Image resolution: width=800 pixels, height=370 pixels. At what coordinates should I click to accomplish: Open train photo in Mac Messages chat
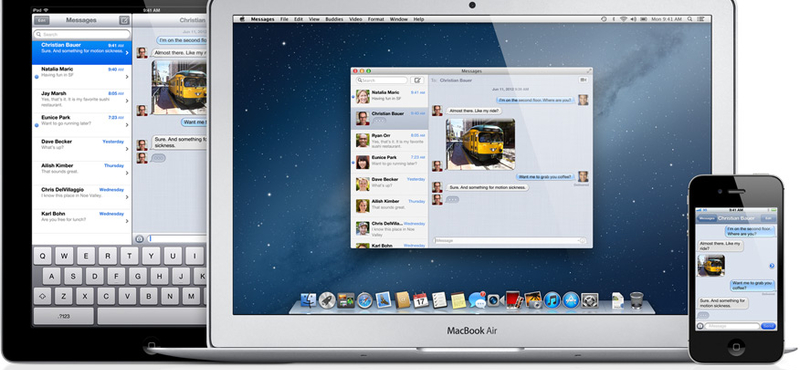pyautogui.click(x=480, y=144)
